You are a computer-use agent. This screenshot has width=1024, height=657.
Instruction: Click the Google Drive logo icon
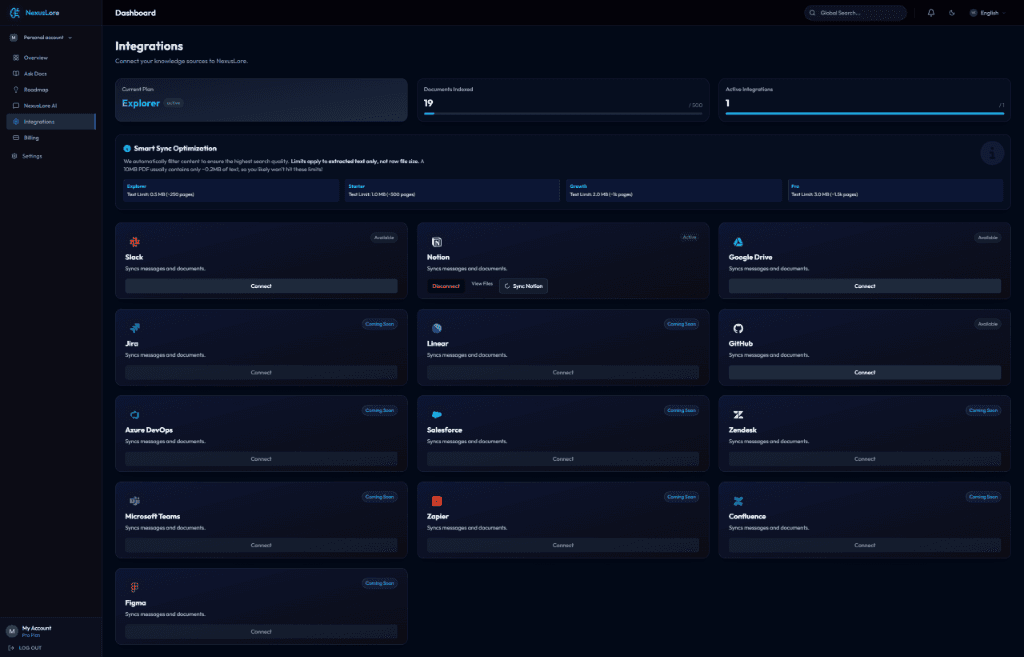click(x=738, y=242)
